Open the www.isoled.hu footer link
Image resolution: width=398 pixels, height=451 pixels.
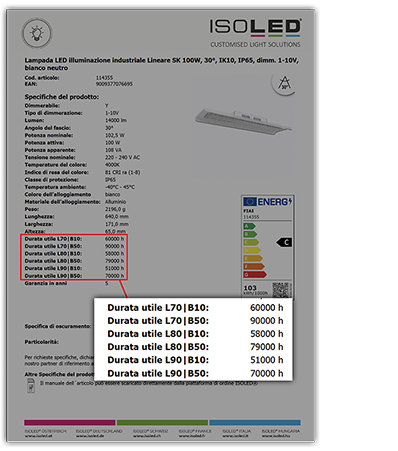coord(276,436)
